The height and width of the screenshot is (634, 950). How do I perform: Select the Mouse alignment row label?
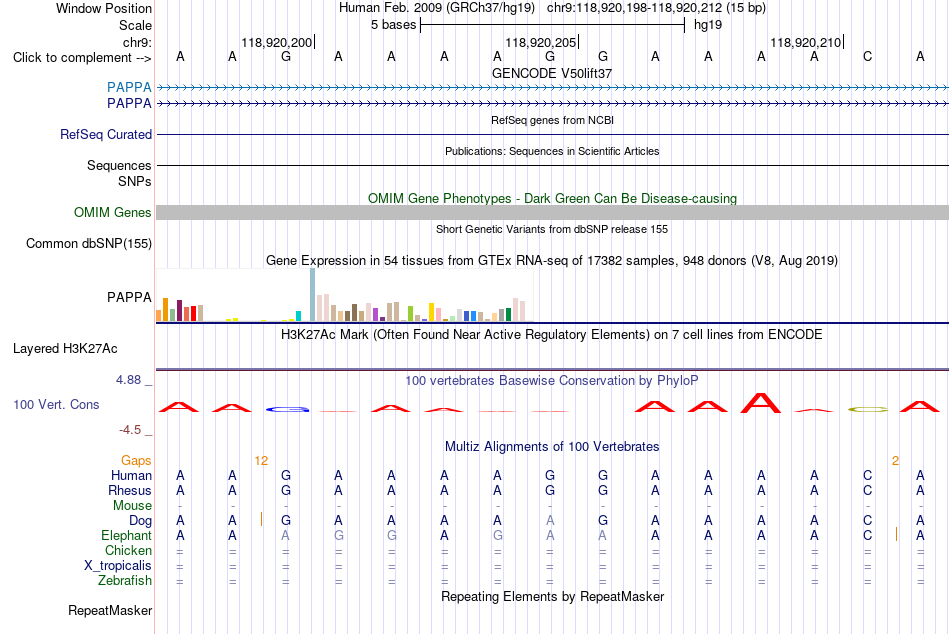click(133, 506)
